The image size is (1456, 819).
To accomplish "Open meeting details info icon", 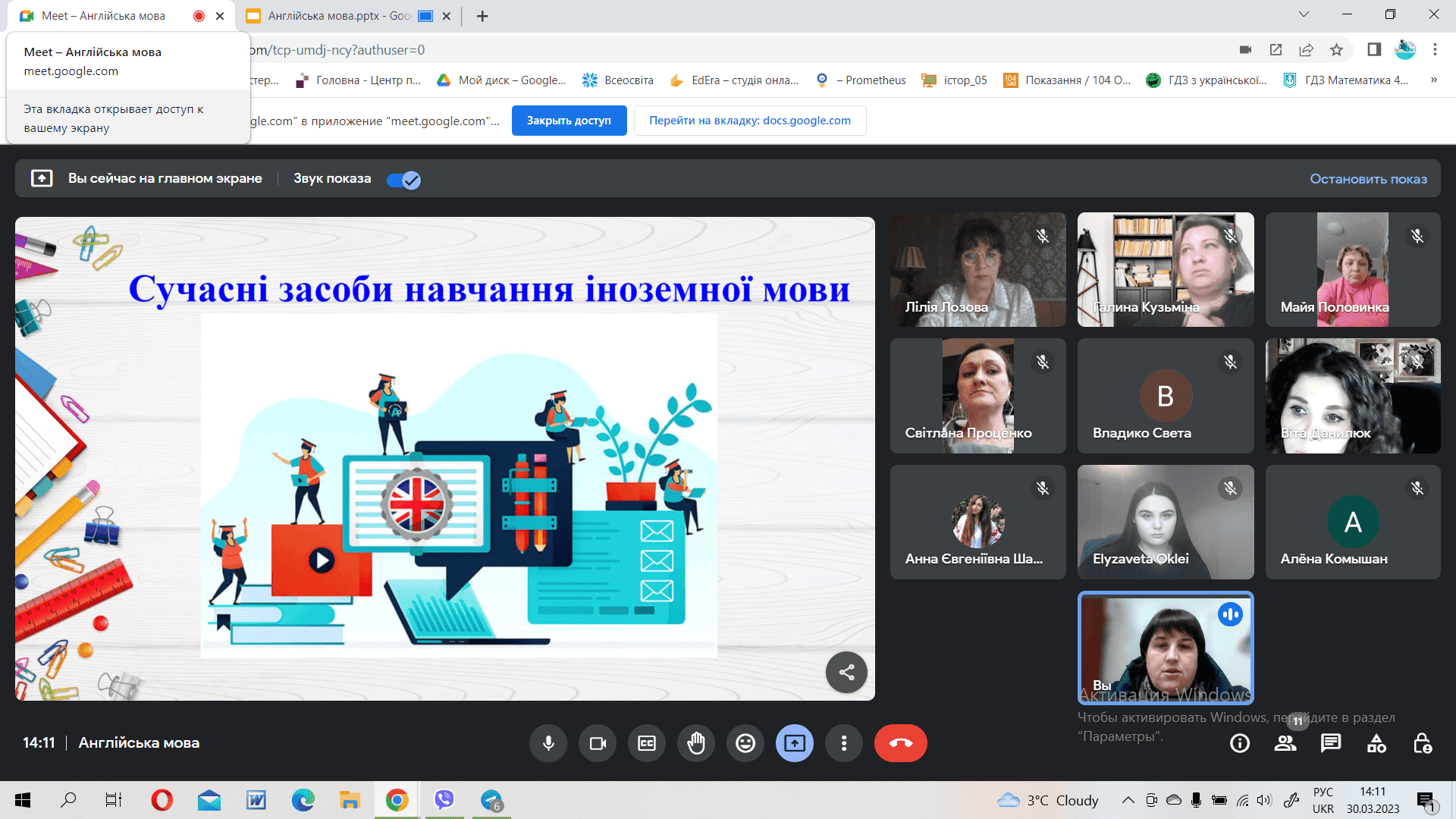I will tap(1240, 743).
